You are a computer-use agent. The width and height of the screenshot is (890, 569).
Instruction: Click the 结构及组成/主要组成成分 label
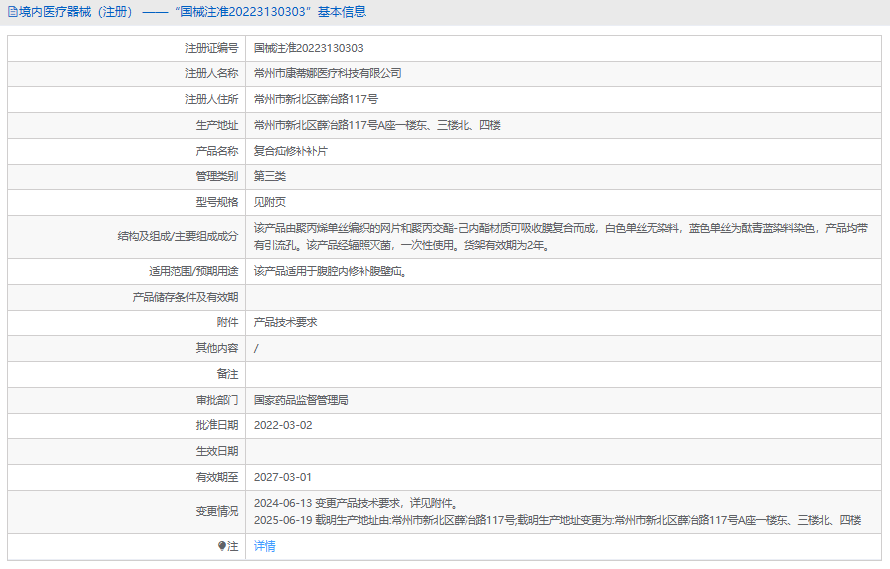pyautogui.click(x=178, y=236)
